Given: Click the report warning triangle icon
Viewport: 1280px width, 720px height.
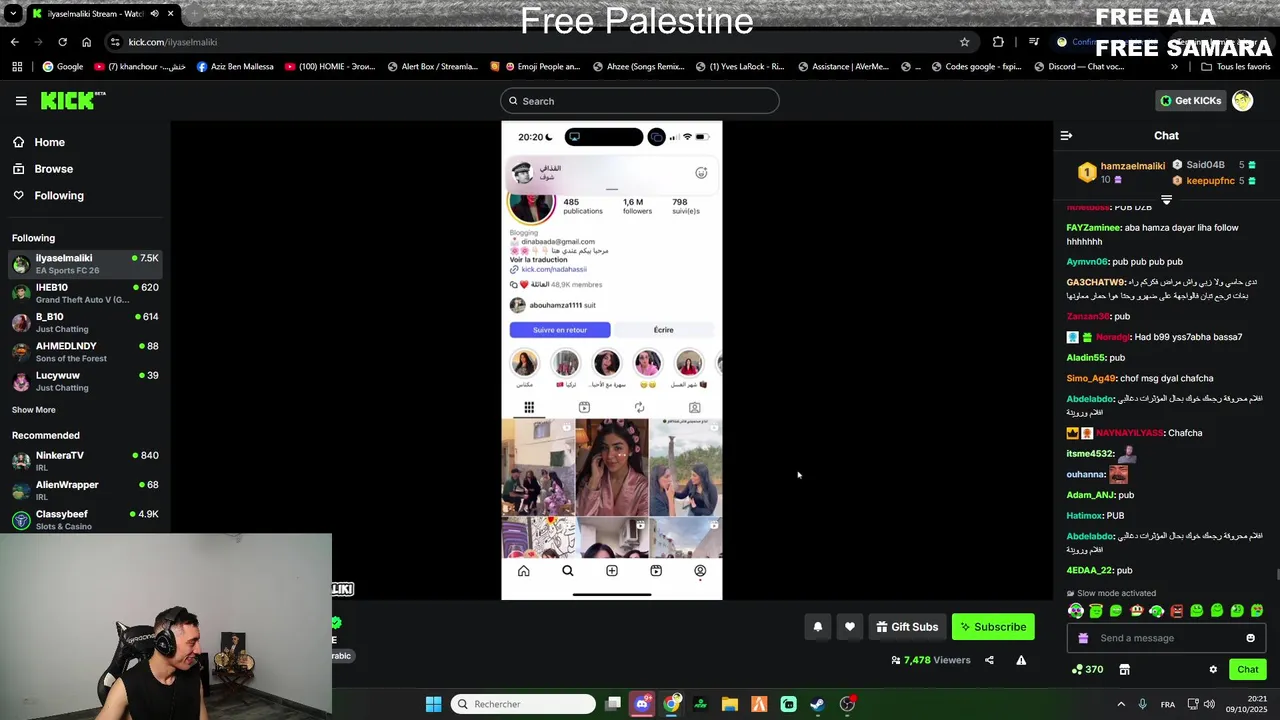Looking at the screenshot, I should (x=1021, y=660).
